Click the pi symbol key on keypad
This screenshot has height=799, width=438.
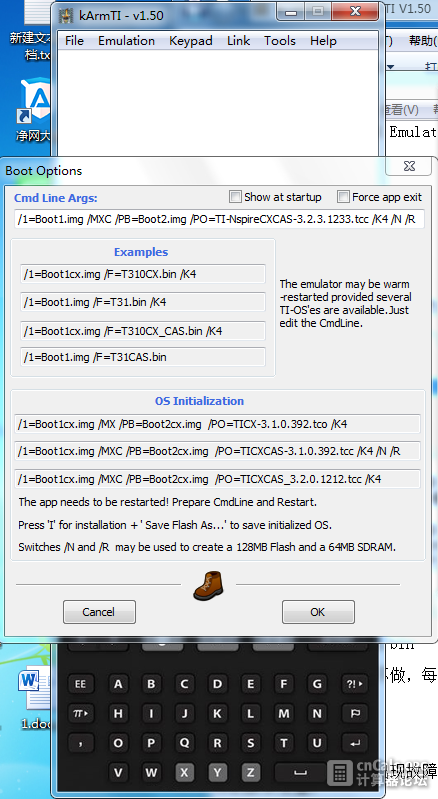point(80,713)
